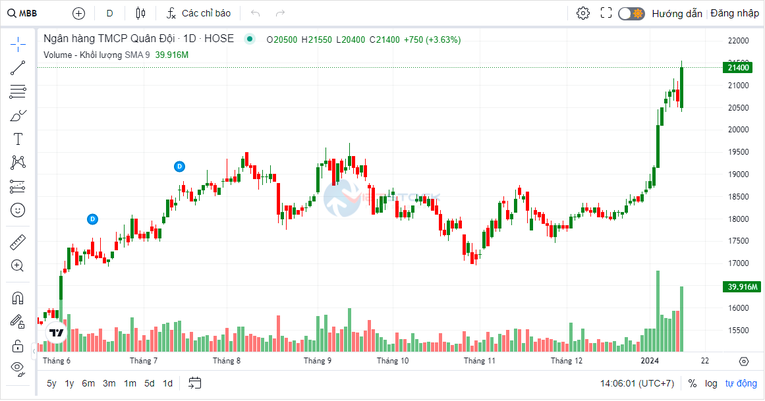Screen dimensions: 765x401
Task: Select Volume - Khối lượng SMA 9 legend
Action: pos(97,55)
